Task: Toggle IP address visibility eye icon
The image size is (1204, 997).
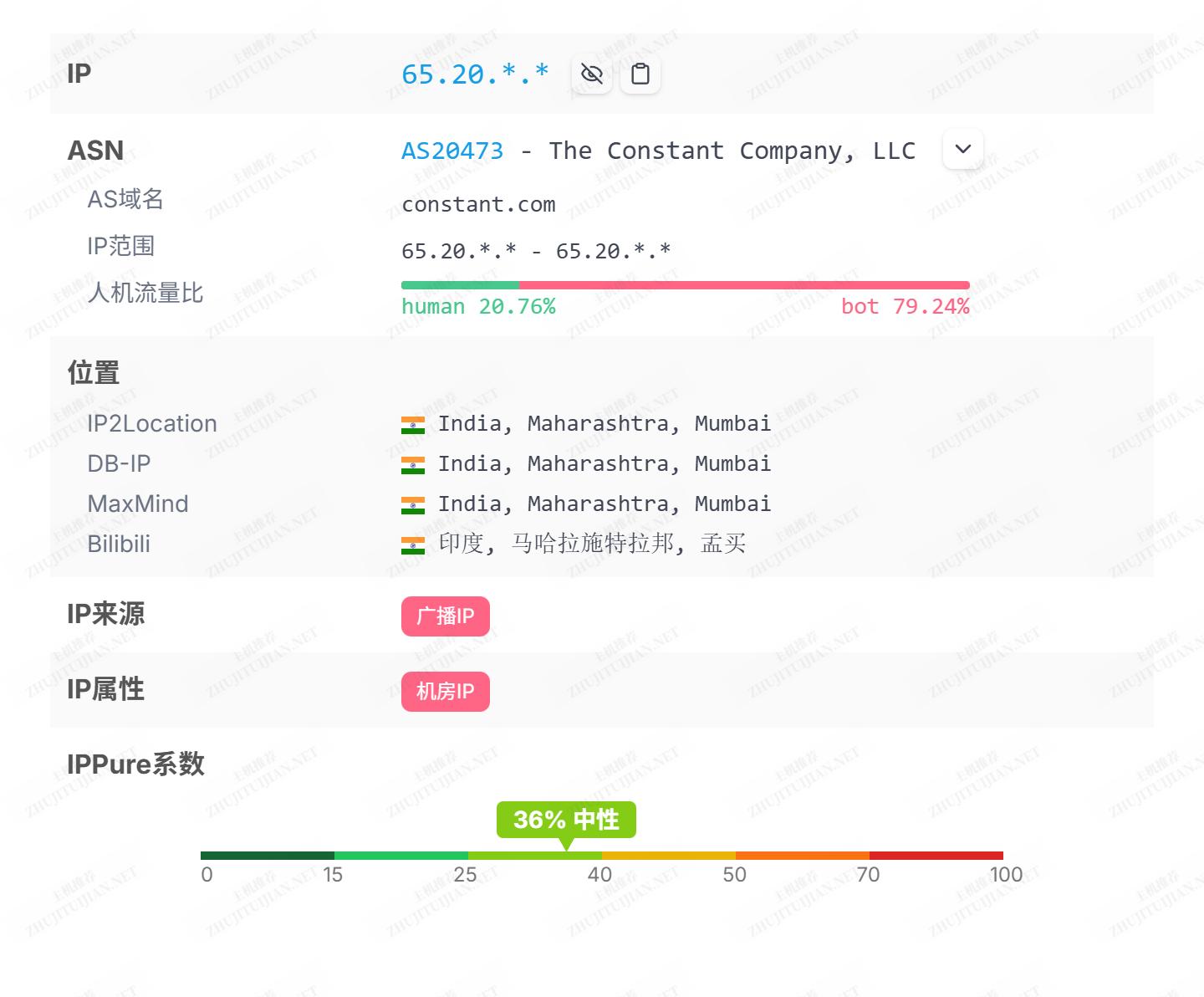Action: pos(592,74)
